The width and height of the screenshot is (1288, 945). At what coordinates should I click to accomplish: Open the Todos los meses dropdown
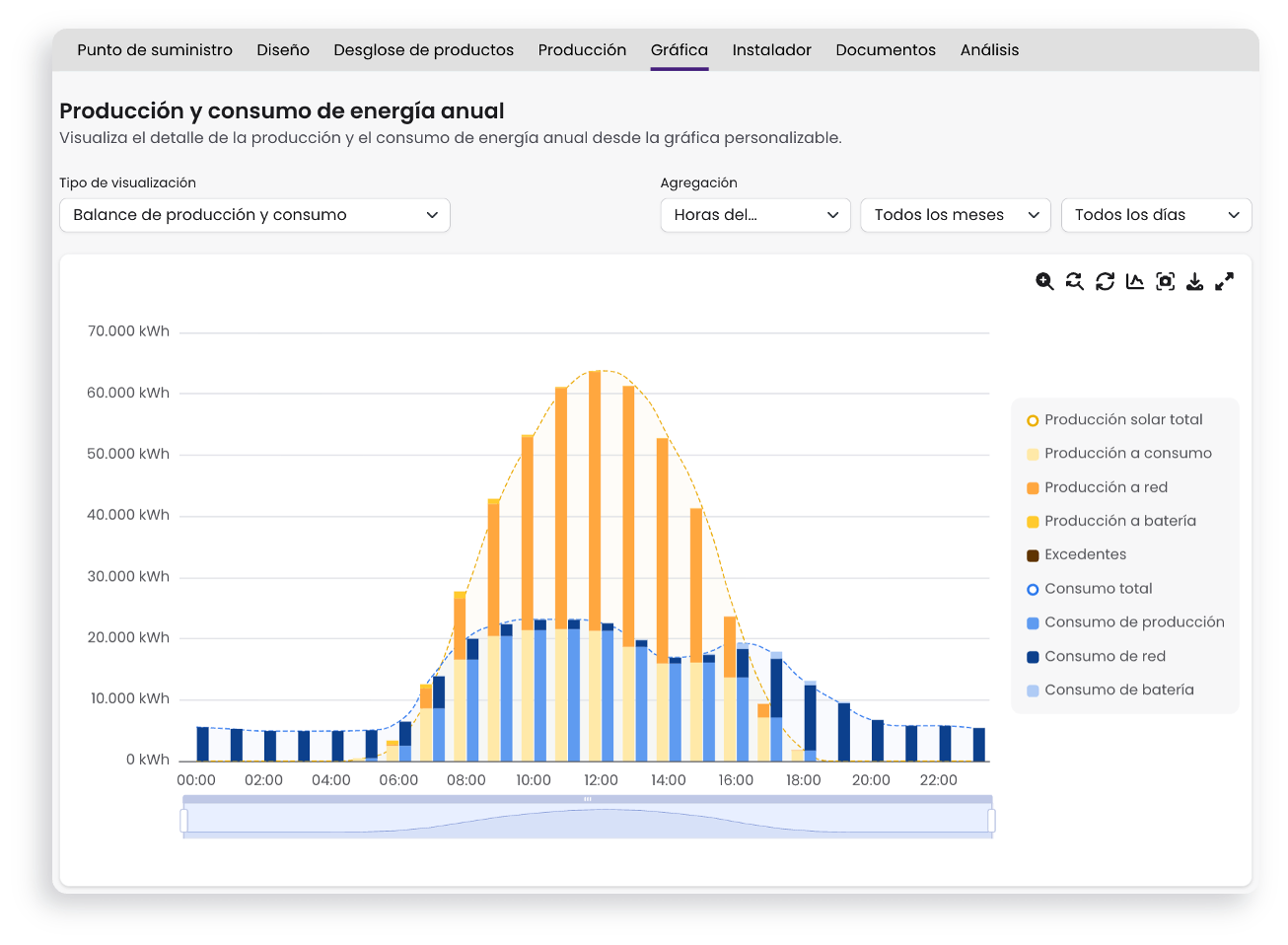[956, 215]
